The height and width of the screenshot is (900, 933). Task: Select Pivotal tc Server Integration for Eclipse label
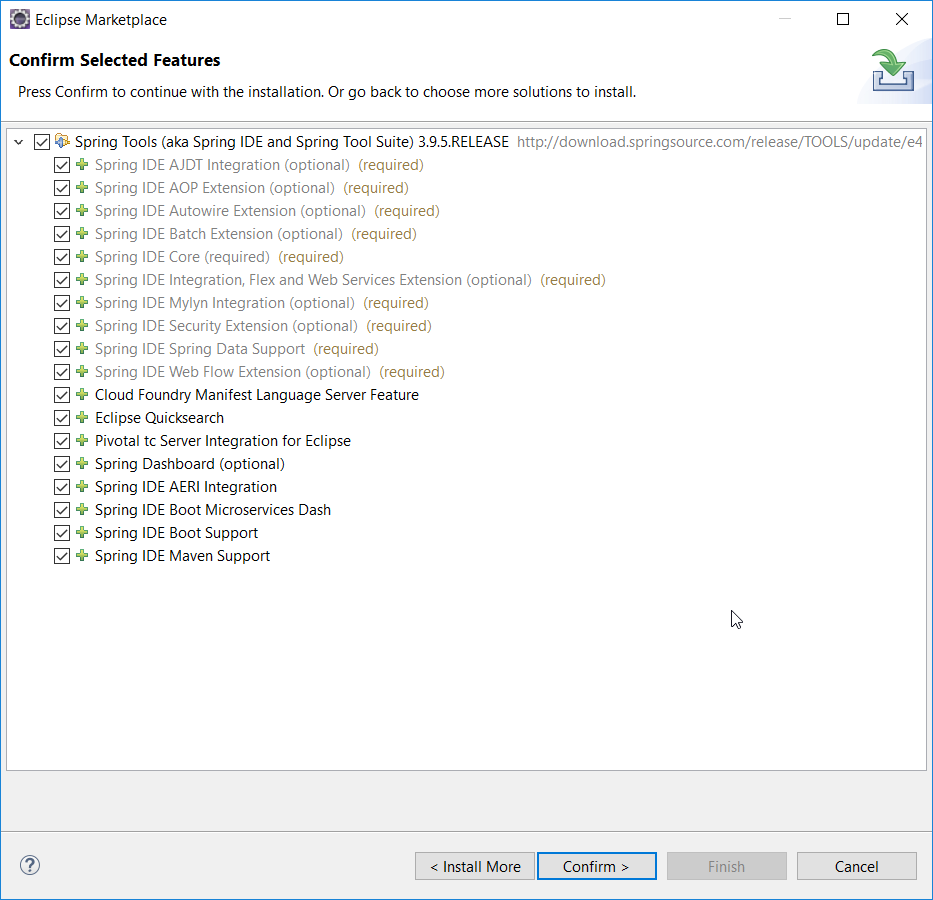(223, 441)
